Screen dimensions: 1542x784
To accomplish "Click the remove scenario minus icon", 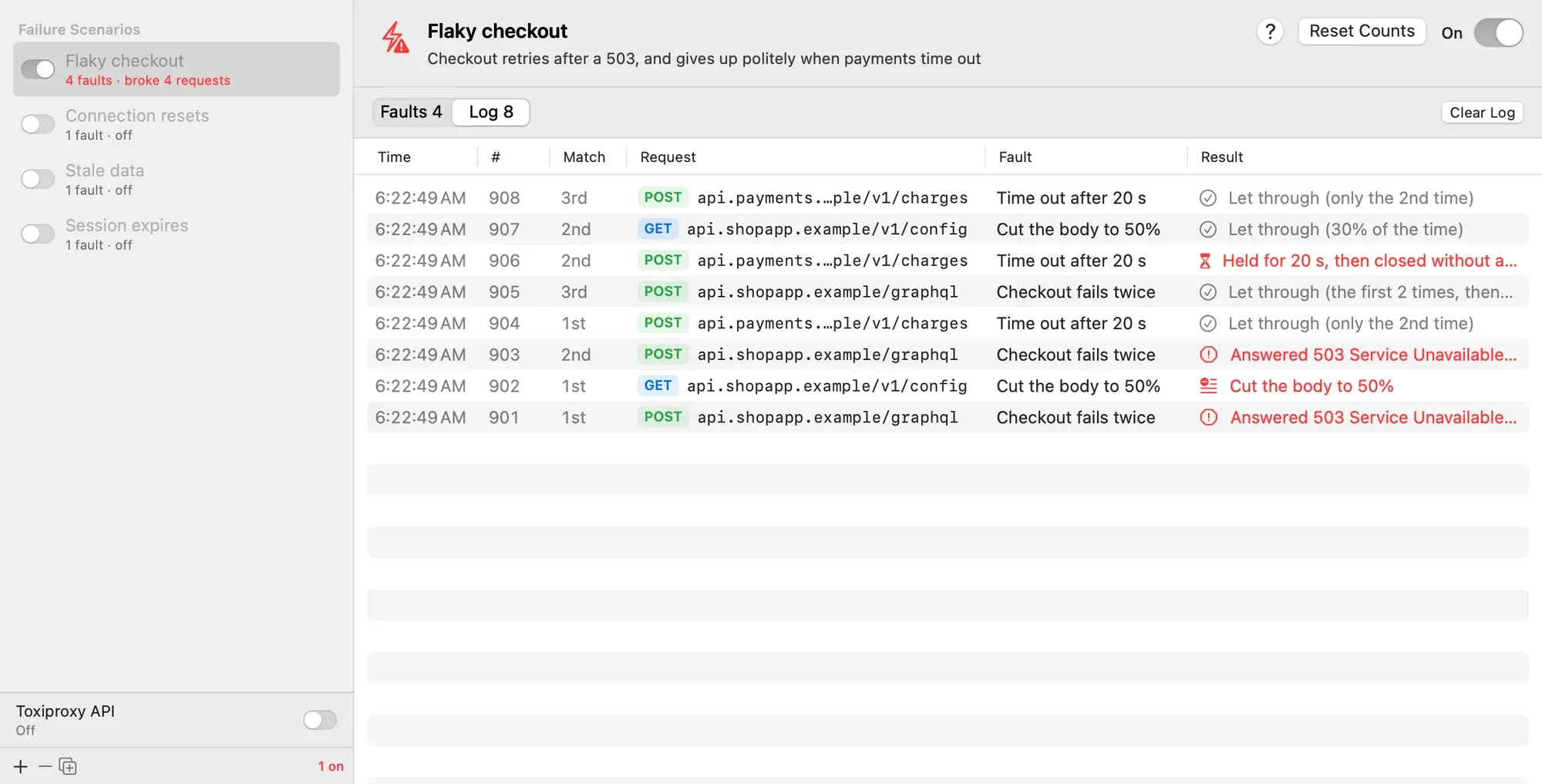I will pyautogui.click(x=45, y=766).
